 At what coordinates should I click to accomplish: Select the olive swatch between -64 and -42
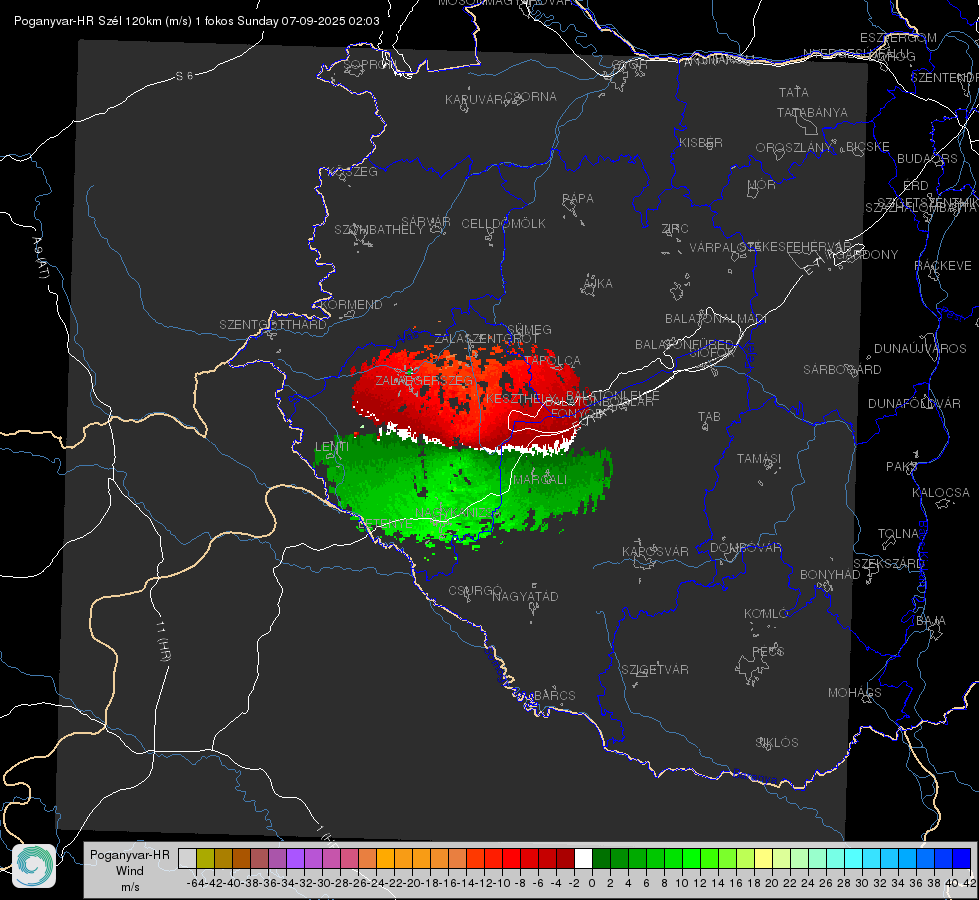(x=205, y=859)
